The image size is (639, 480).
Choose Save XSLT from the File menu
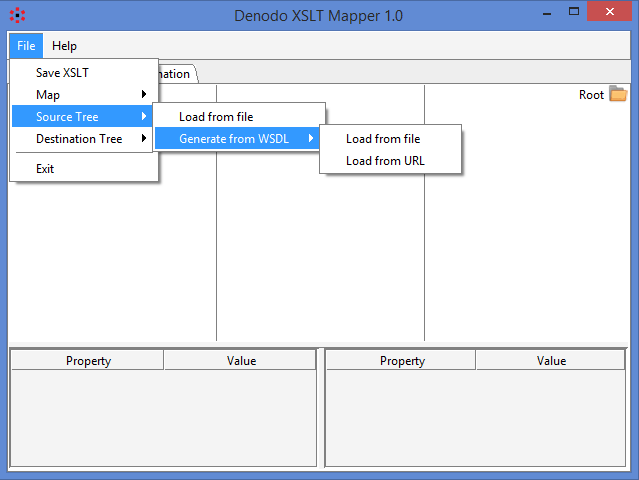[84, 73]
